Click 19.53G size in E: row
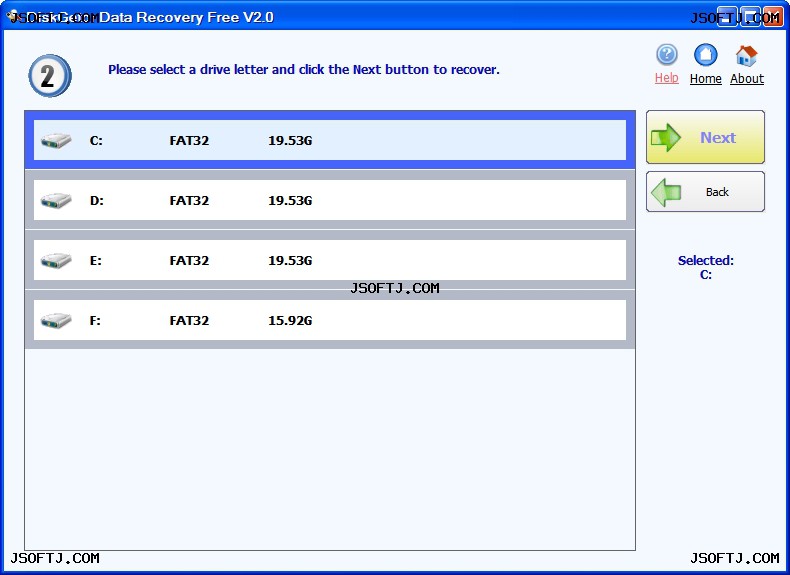Screen dimensions: 790x575 [x=290, y=261]
